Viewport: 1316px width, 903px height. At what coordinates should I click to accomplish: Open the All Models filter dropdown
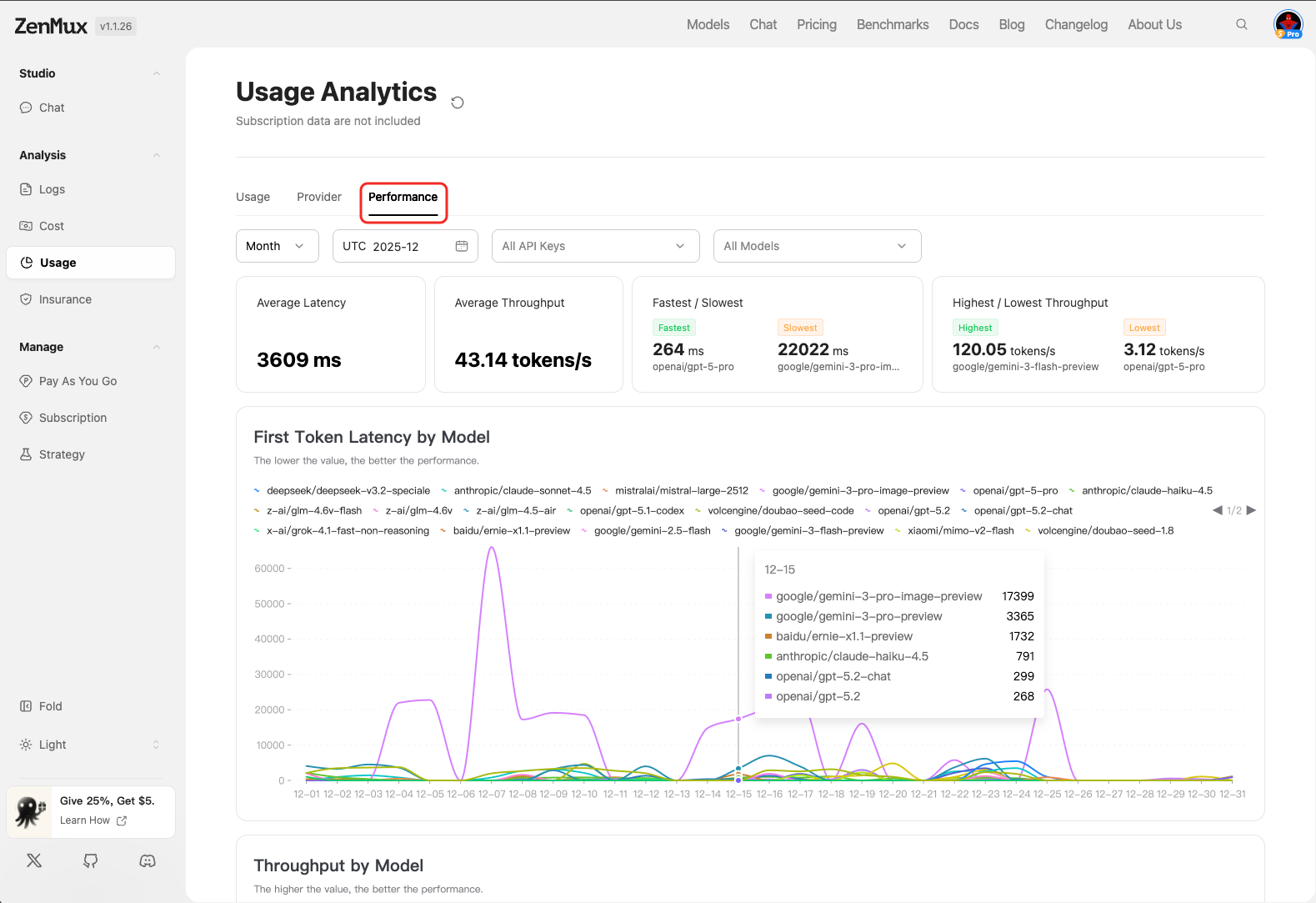817,246
